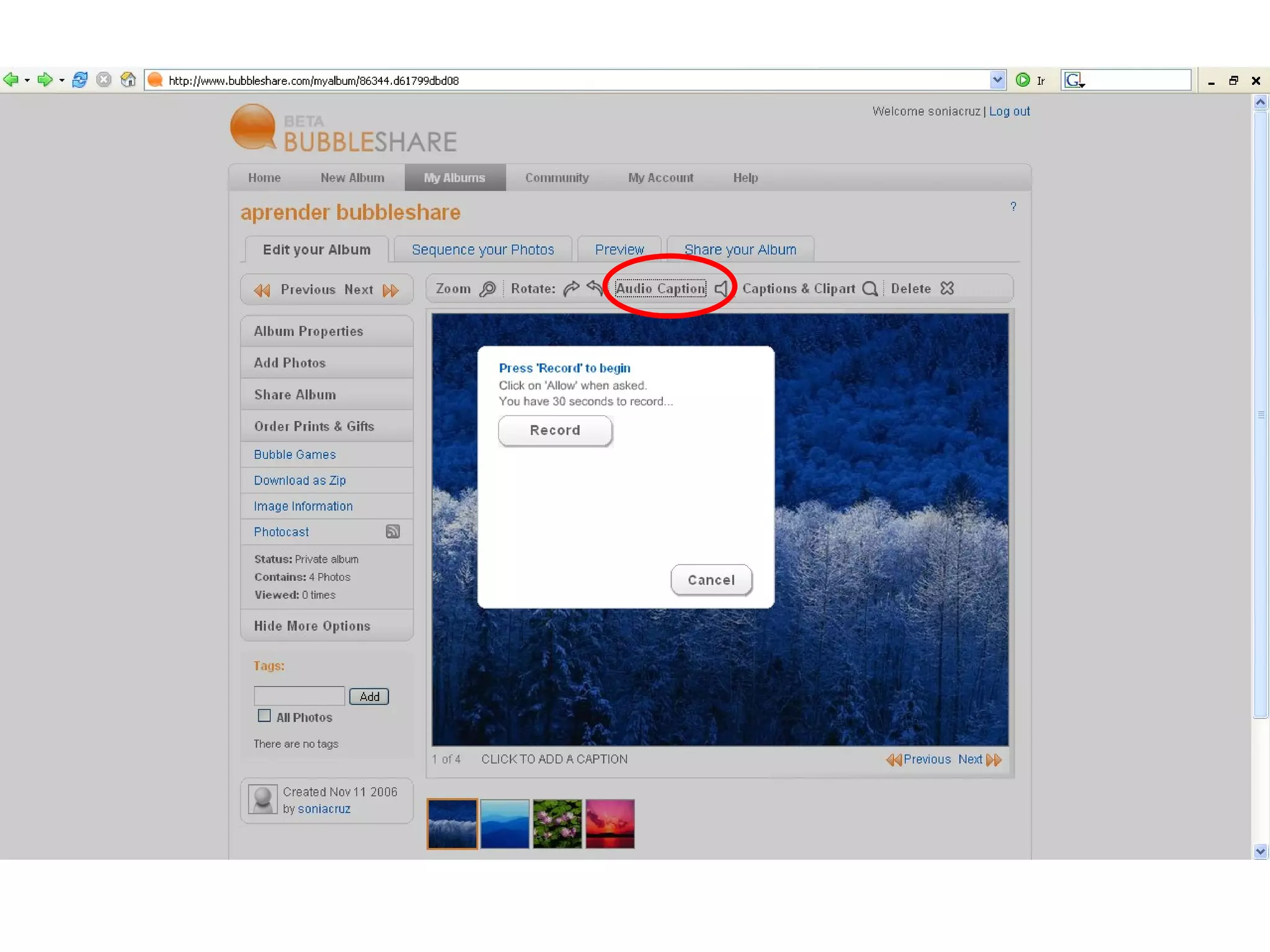Select the pink sunset thumbnail
The image size is (1270, 952).
coord(610,824)
